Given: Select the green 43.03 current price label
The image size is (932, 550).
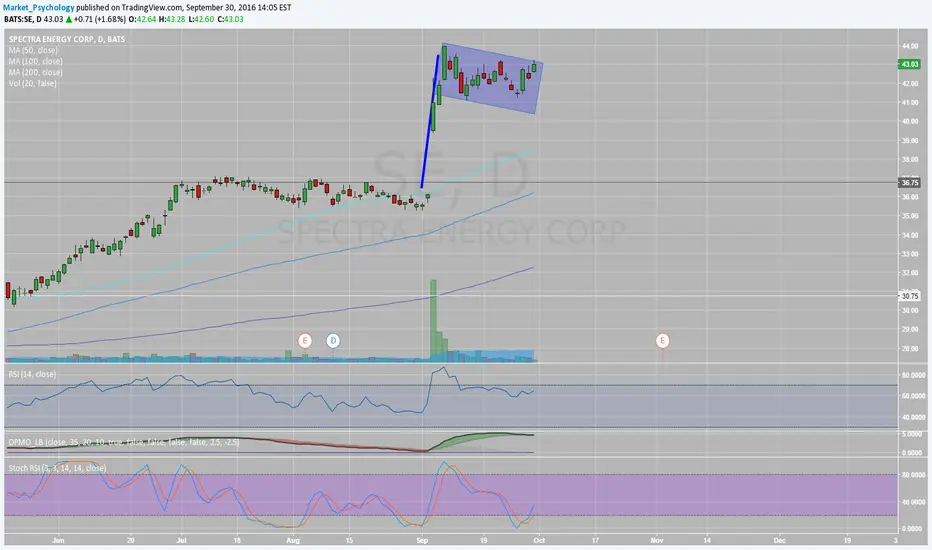Looking at the screenshot, I should pos(909,64).
